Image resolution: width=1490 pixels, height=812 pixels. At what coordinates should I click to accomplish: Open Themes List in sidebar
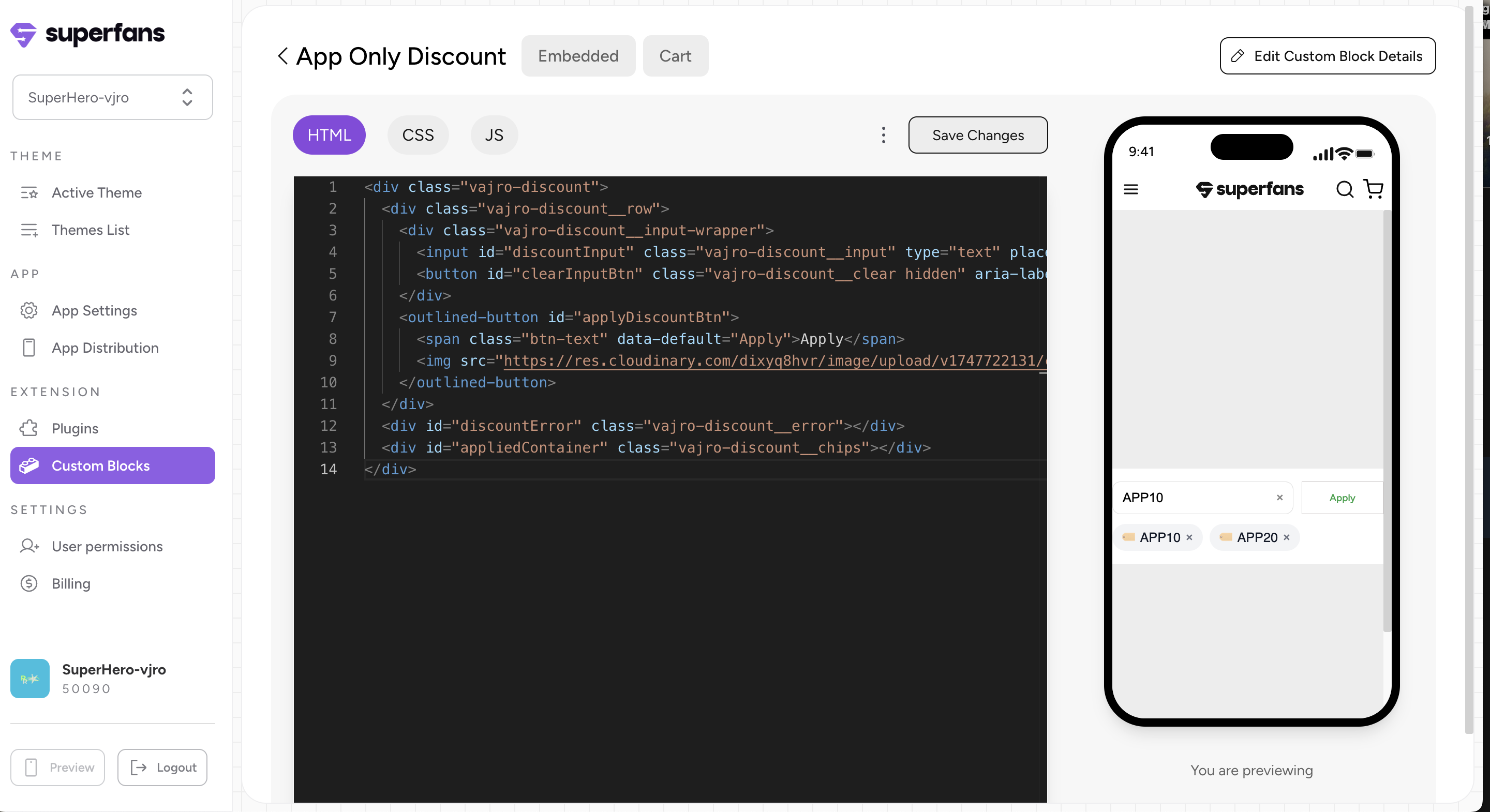(x=90, y=230)
